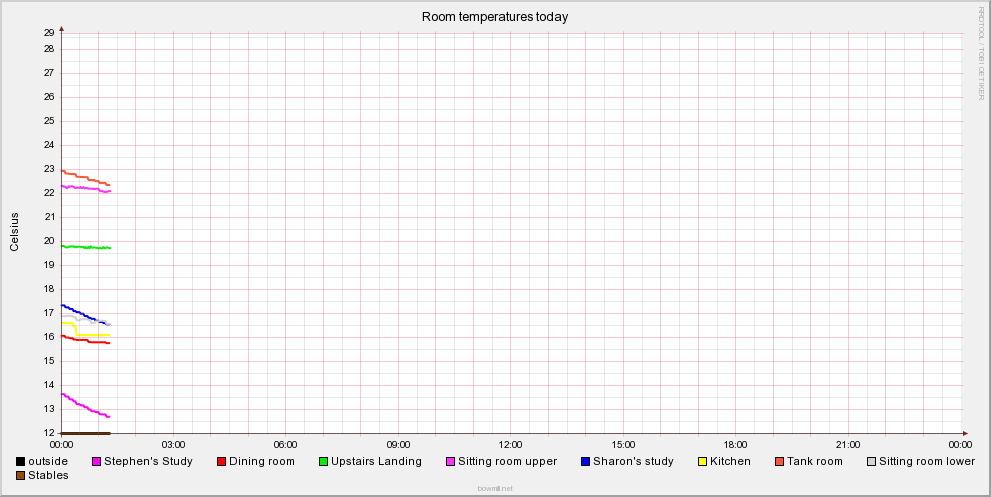Viewport: 991px width, 497px height.
Task: Click the blue Sharon's study legend swatch
Action: (x=584, y=461)
